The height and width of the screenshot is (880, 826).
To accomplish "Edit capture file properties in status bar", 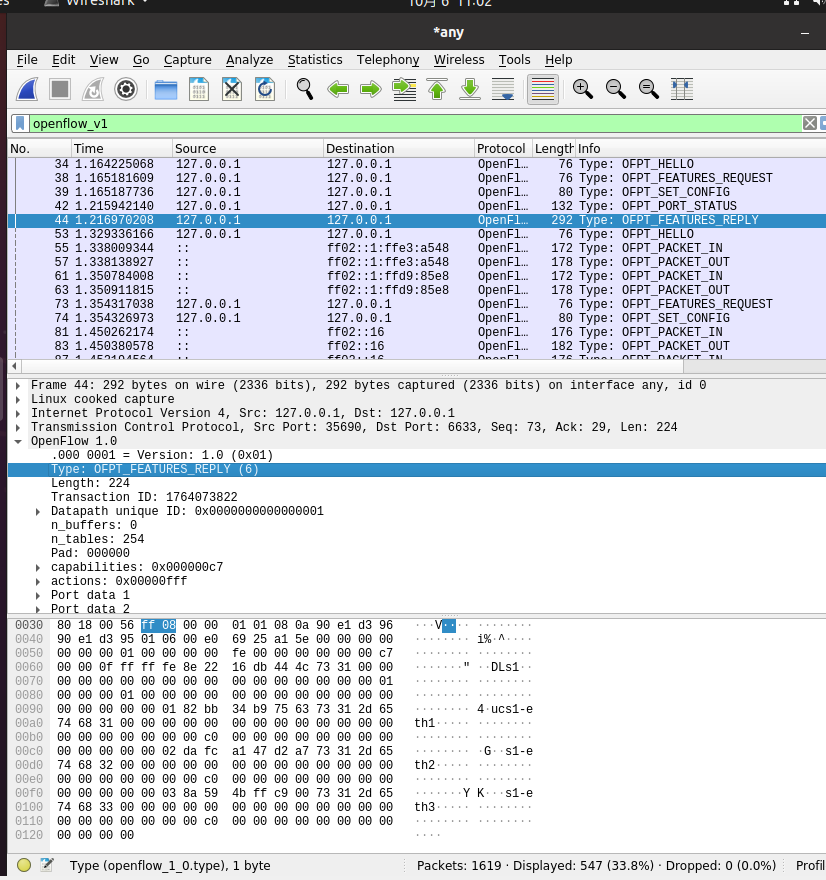I will click(x=47, y=865).
